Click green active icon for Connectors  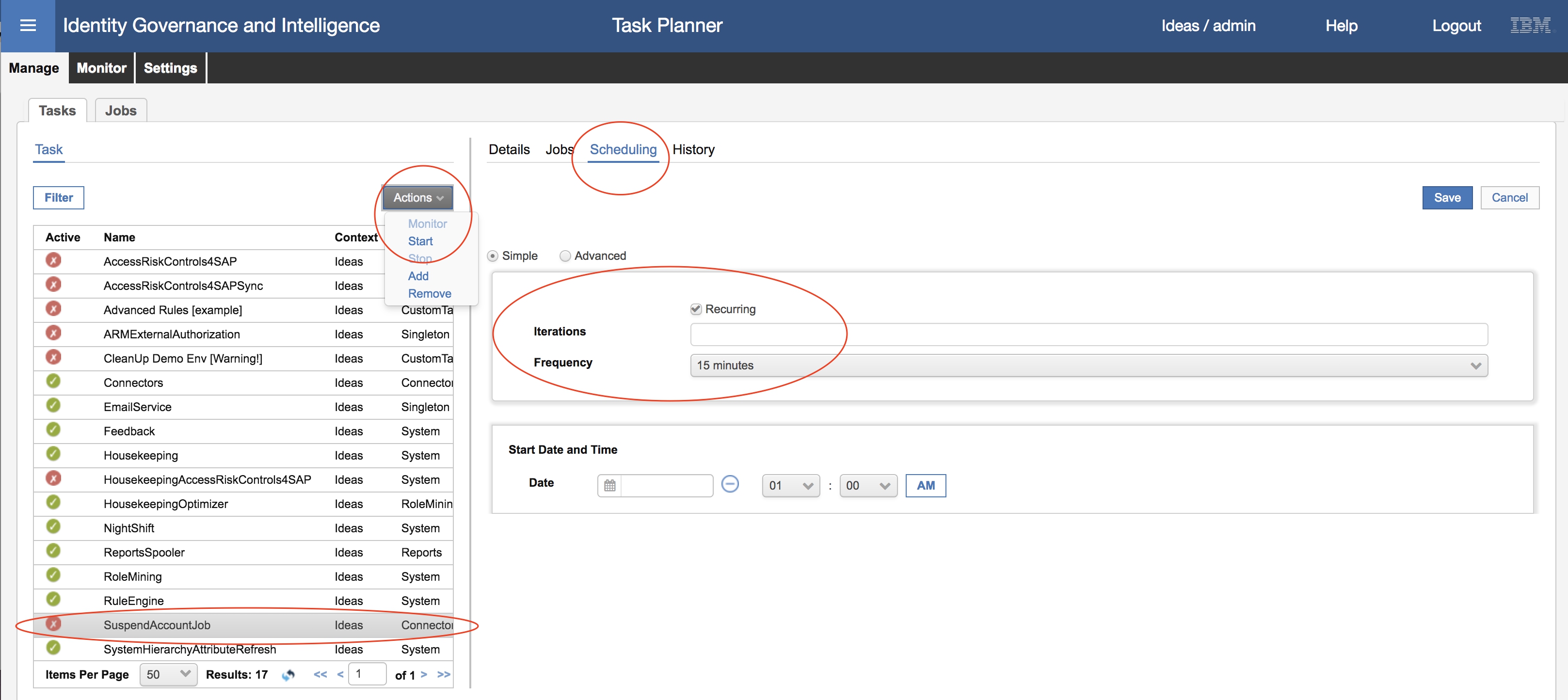click(53, 382)
